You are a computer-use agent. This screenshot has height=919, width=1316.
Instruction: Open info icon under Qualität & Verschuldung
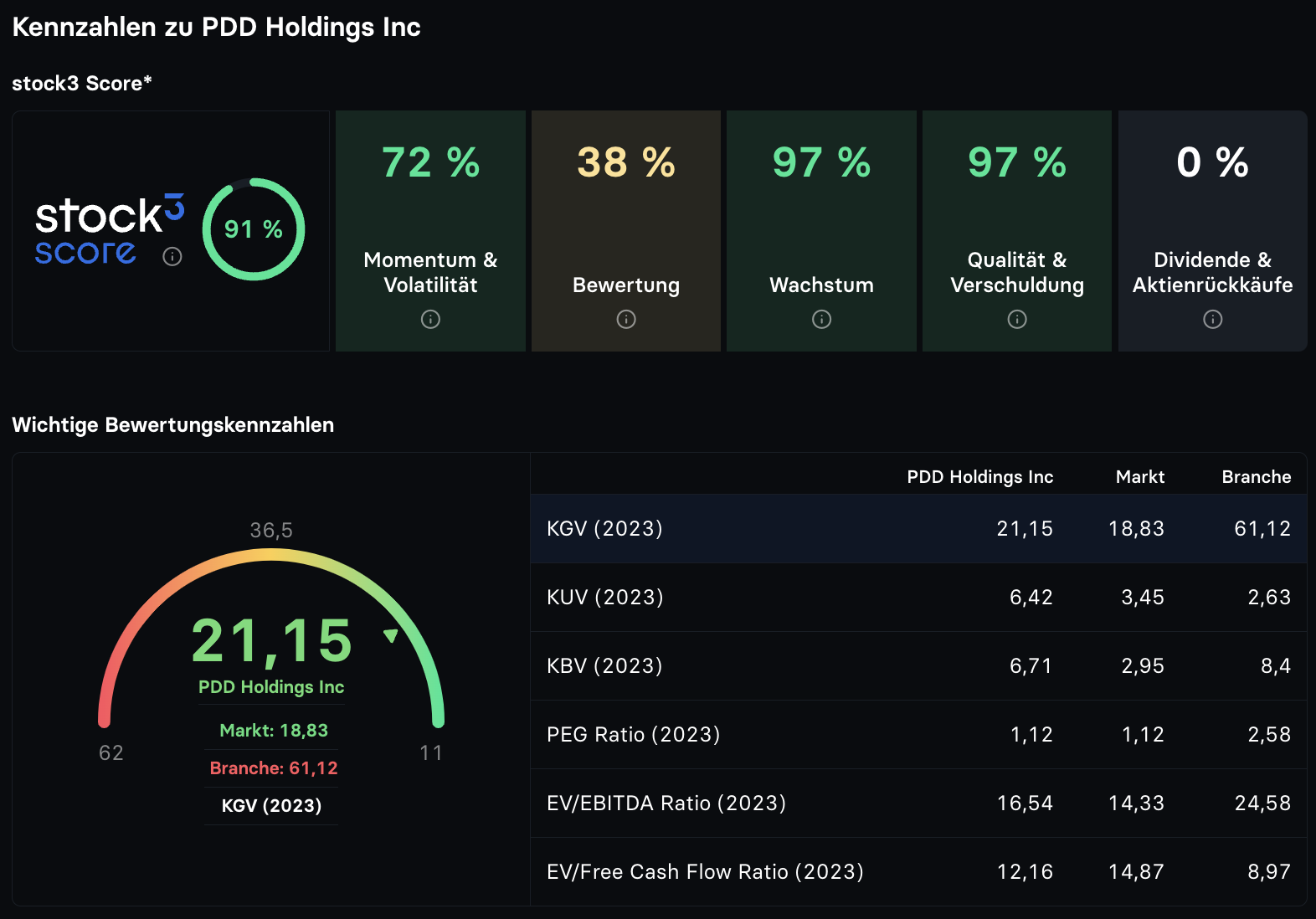pyautogui.click(x=1017, y=319)
